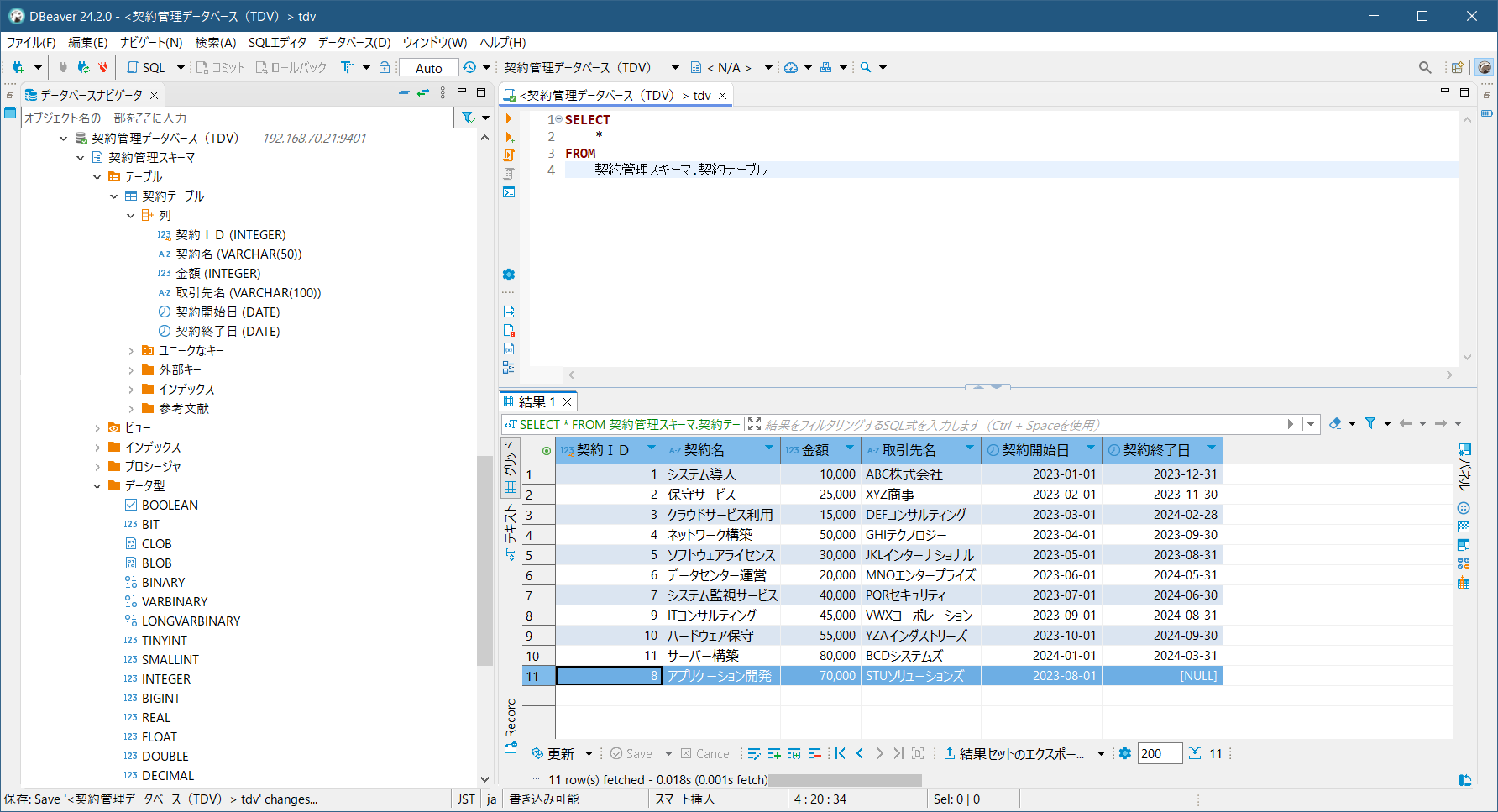The height and width of the screenshot is (812, 1498).
Task: Click the export result set button
Action: click(x=1015, y=753)
